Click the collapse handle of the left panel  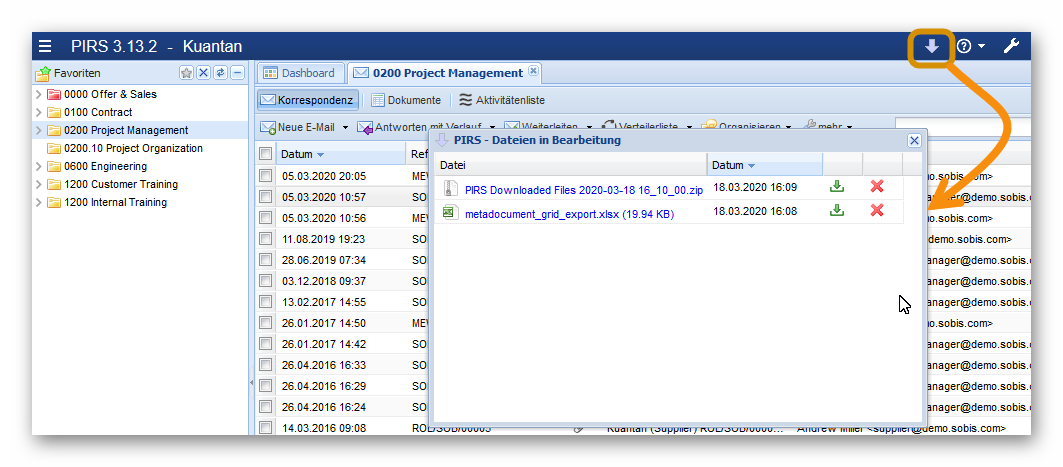252,383
